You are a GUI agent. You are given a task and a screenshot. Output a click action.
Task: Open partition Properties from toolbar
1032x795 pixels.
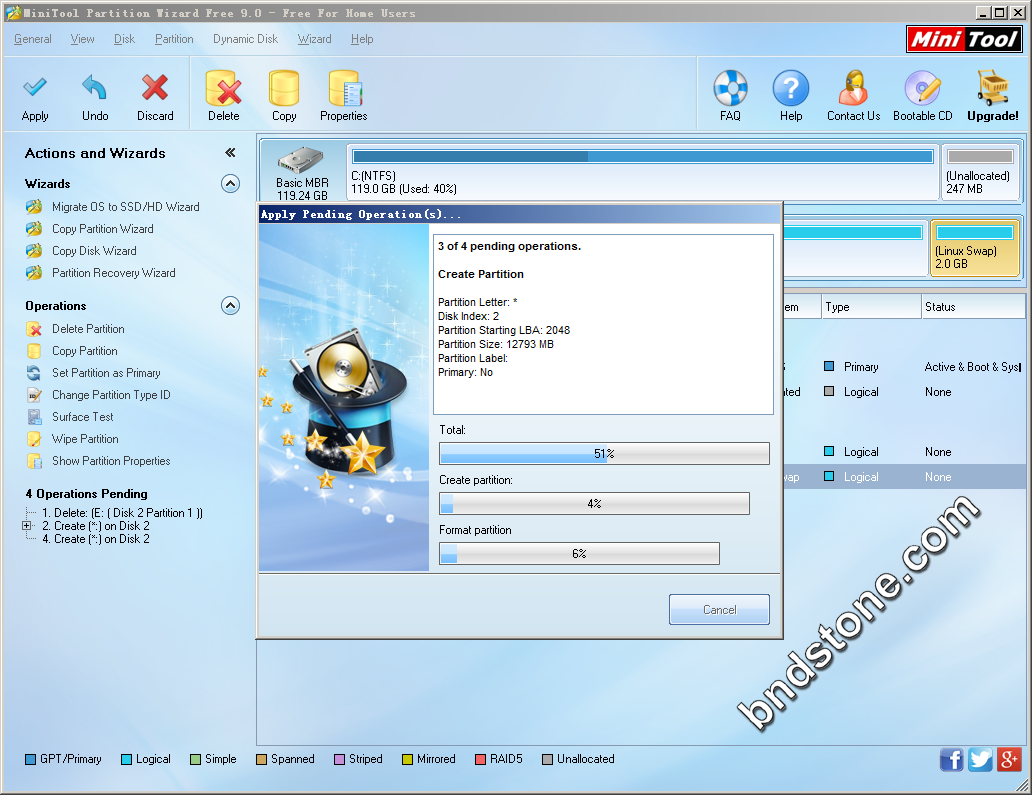(345, 88)
